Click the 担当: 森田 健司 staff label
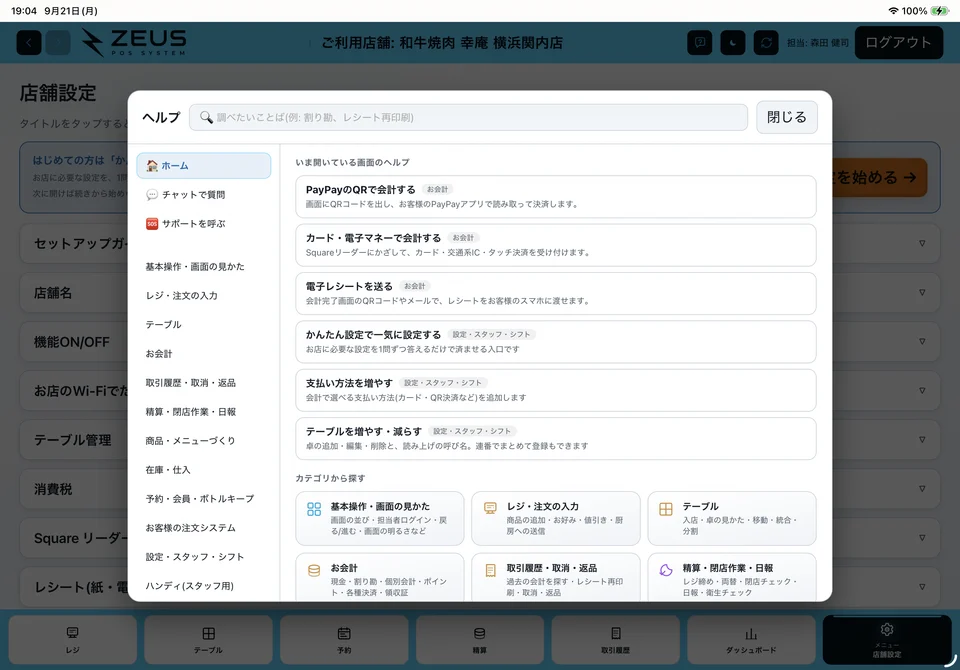The width and height of the screenshot is (960, 670). [x=818, y=43]
